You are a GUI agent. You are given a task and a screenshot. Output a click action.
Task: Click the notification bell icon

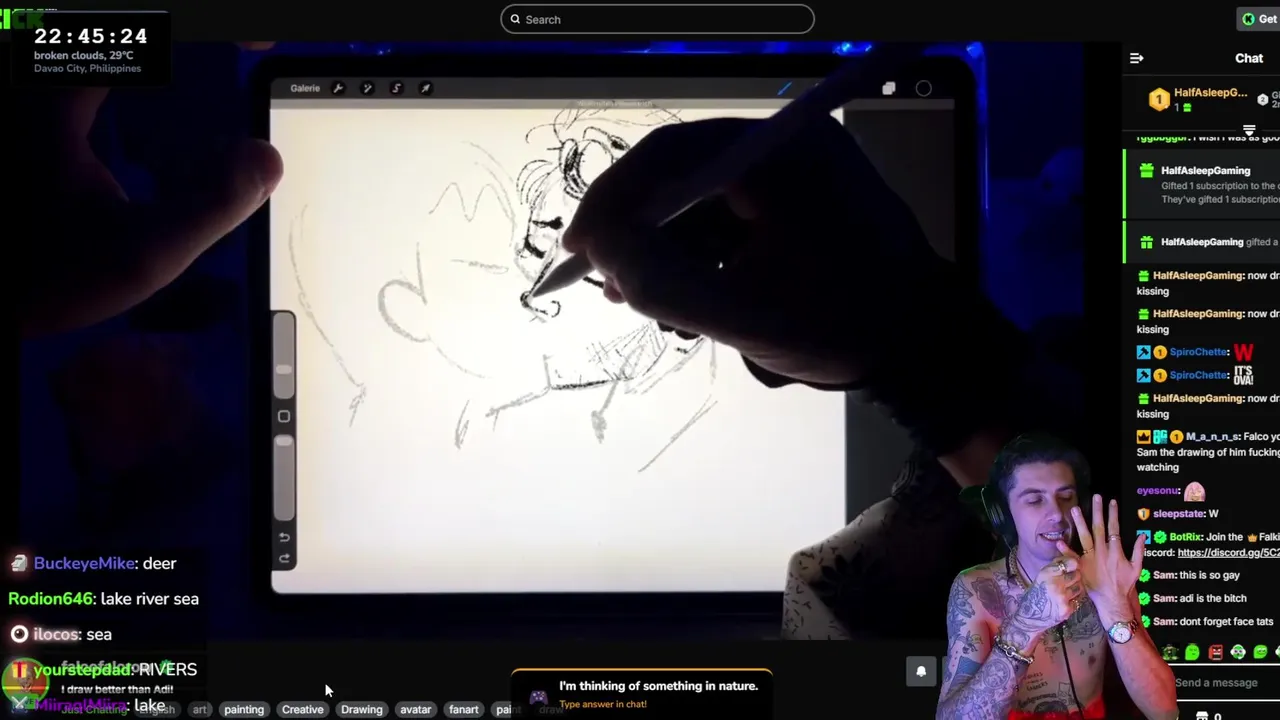pyautogui.click(x=921, y=671)
